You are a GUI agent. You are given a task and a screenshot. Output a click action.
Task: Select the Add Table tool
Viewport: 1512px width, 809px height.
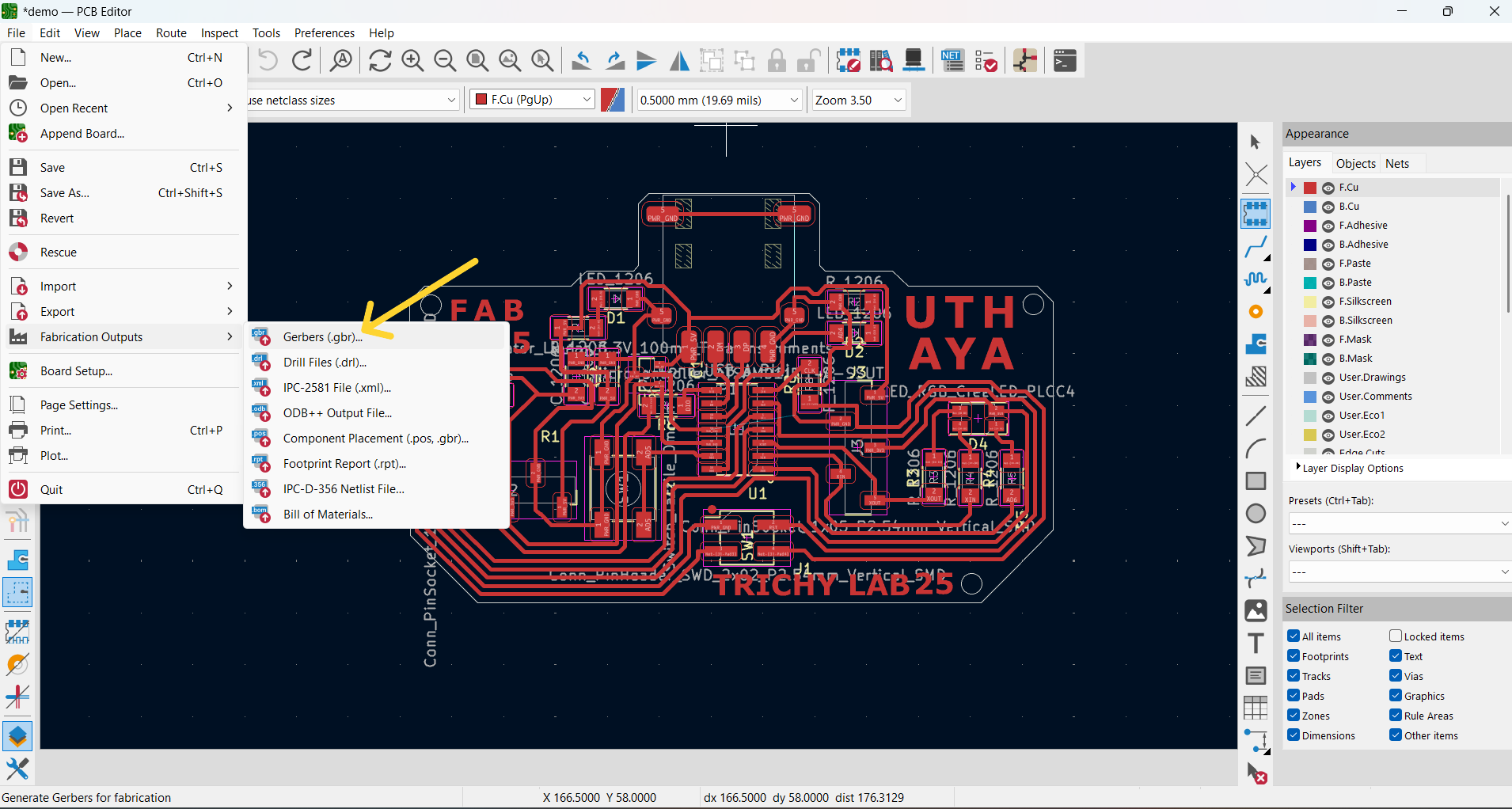click(x=1256, y=708)
